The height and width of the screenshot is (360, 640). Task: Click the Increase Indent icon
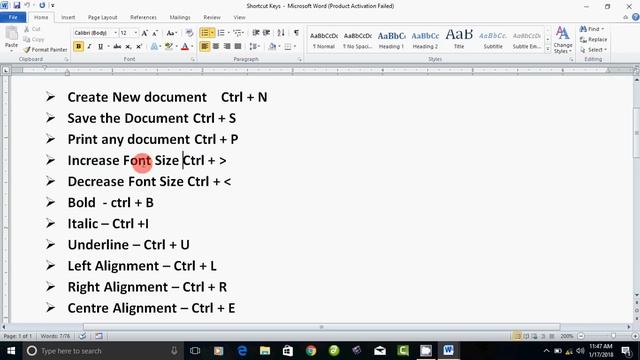pos(267,33)
